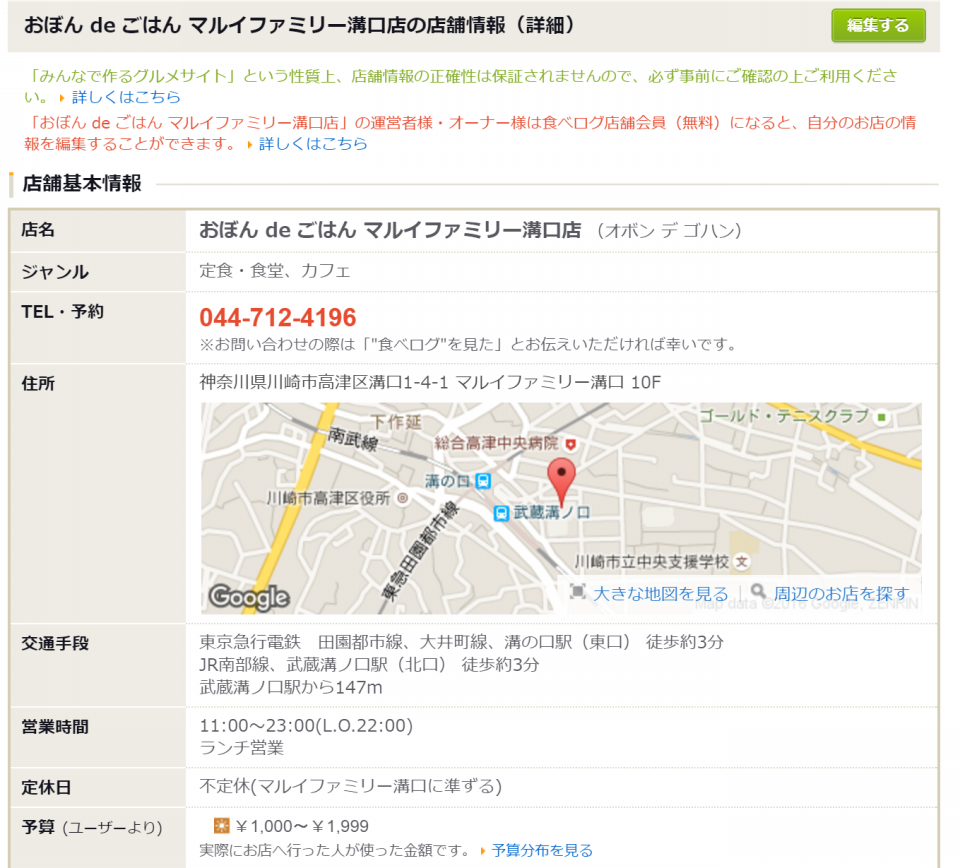Viewport: 960px width, 868px height.
Task: Click the red map pin marker
Action: pos(561,482)
